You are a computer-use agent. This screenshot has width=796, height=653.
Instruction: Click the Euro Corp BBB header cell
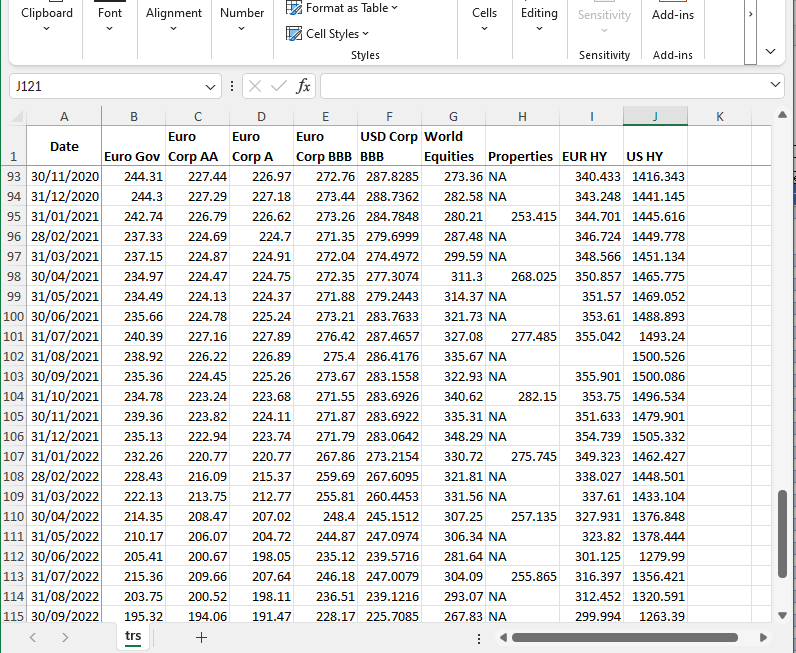pyautogui.click(x=325, y=146)
